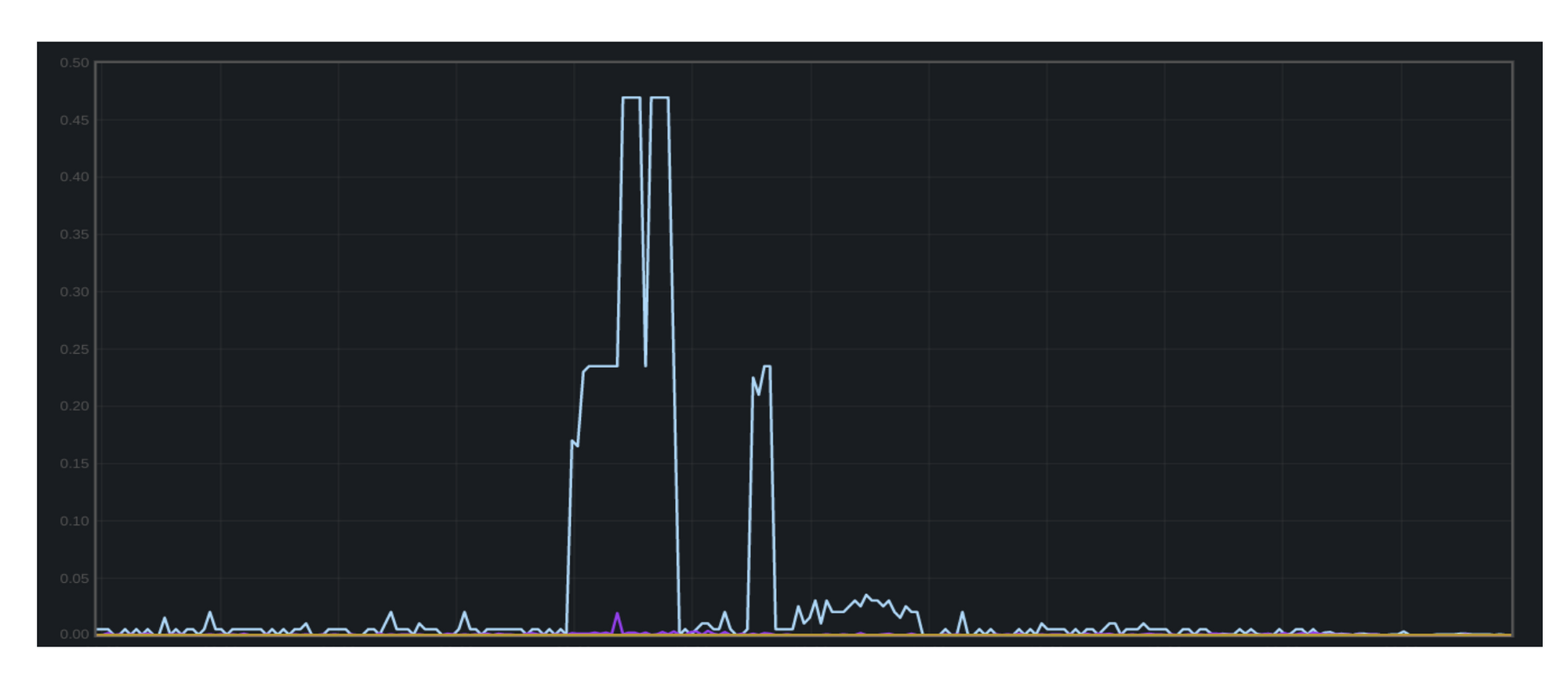Click the dip point between the two tallest peaks
The image size is (1568, 677).
[x=645, y=366]
